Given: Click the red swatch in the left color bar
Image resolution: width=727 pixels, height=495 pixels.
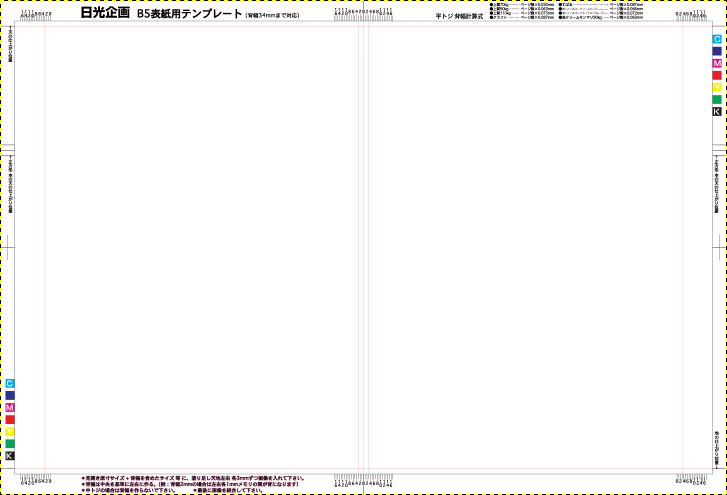Looking at the screenshot, I should 10,419.
